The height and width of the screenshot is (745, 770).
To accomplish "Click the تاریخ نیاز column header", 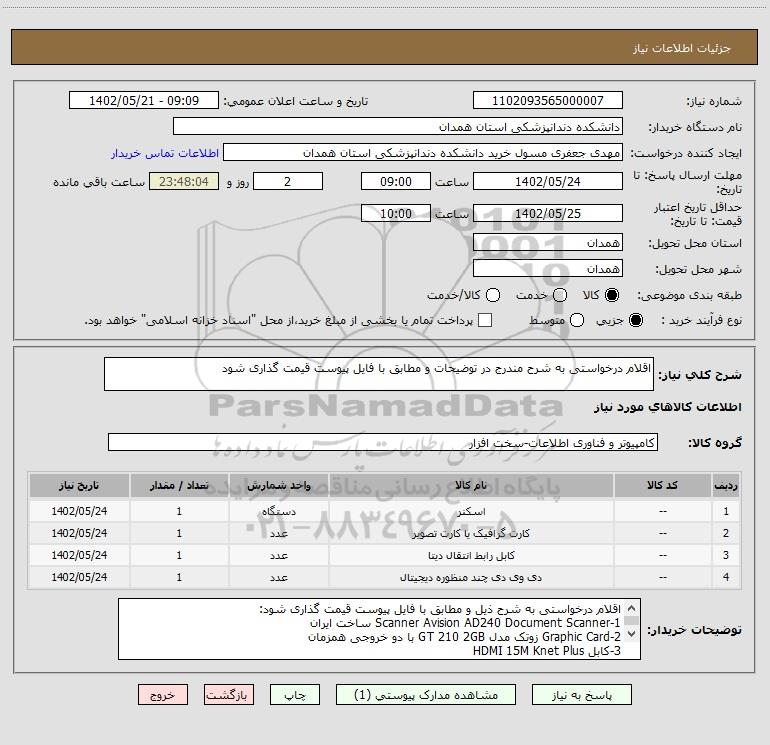I will (x=79, y=485).
